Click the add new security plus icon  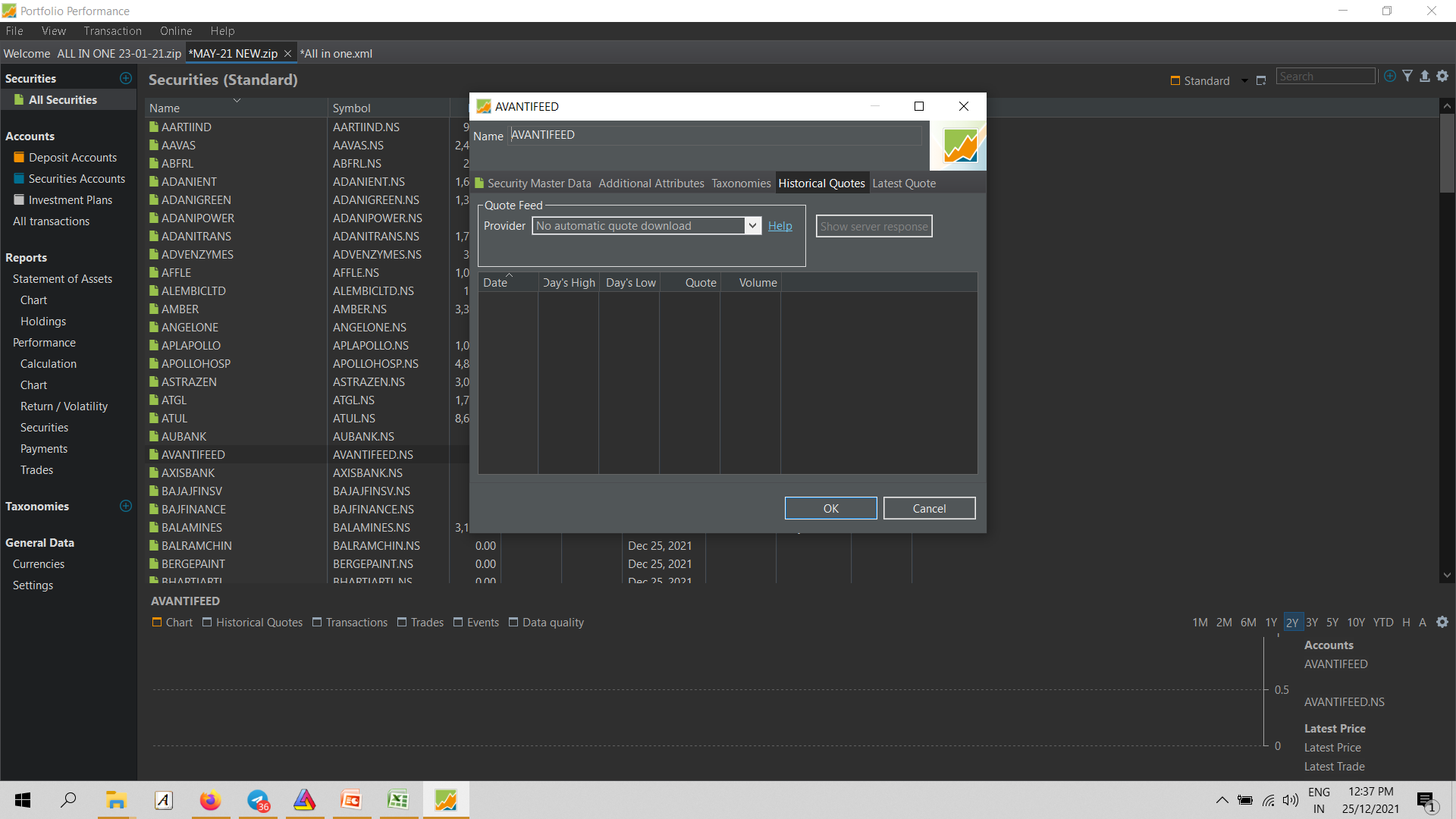tap(1389, 76)
